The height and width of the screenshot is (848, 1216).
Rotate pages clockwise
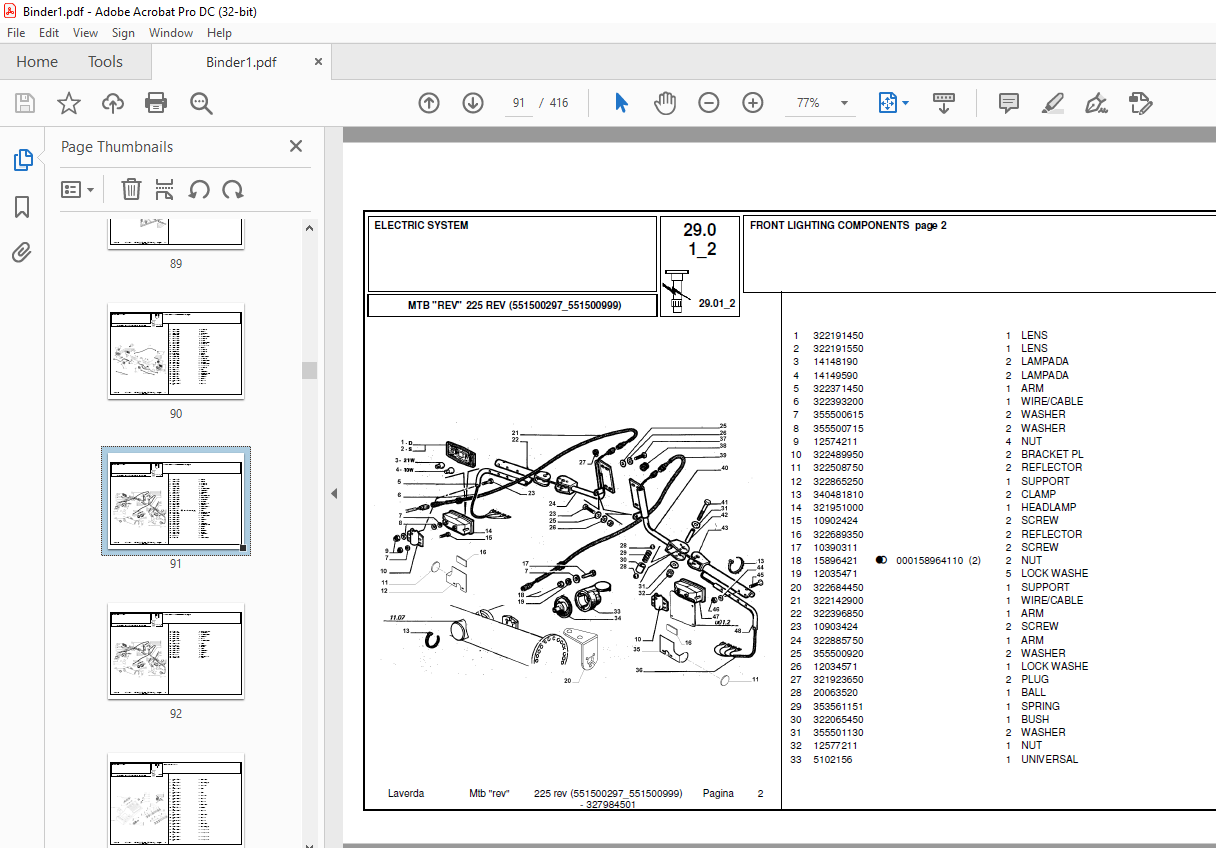click(233, 189)
